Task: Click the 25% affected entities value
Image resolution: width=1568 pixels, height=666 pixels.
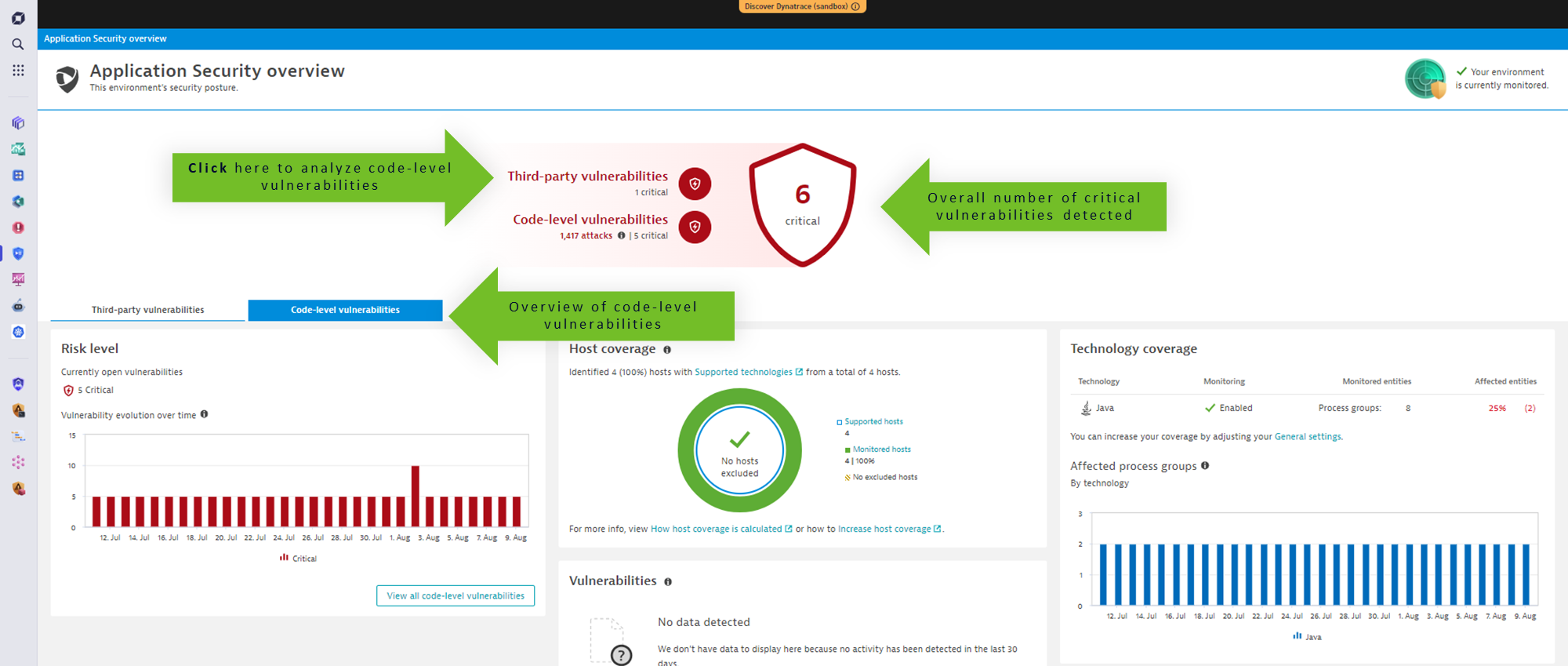Action: coord(1497,408)
